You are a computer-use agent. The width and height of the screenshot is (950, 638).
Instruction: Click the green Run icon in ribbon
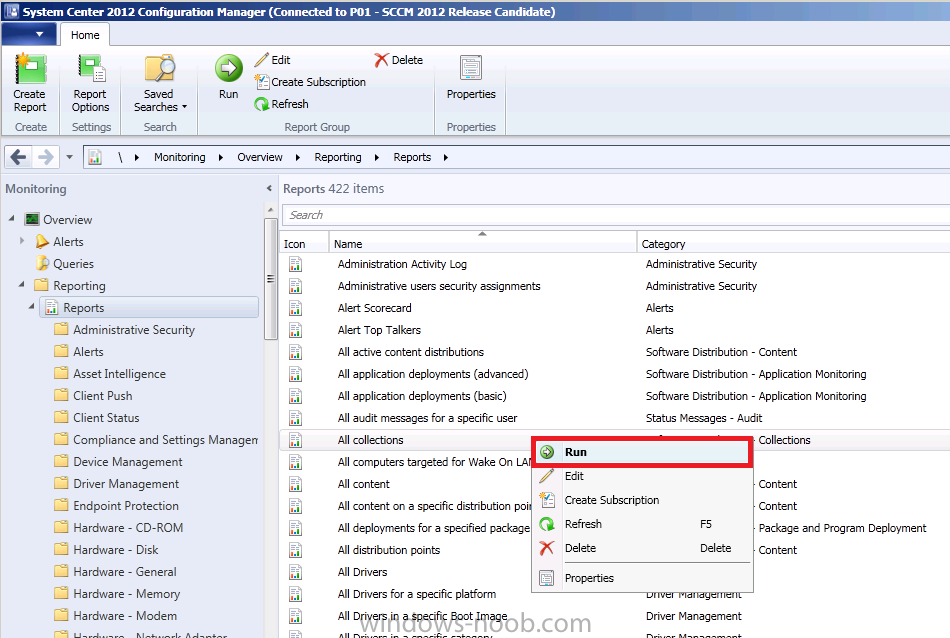[228, 68]
